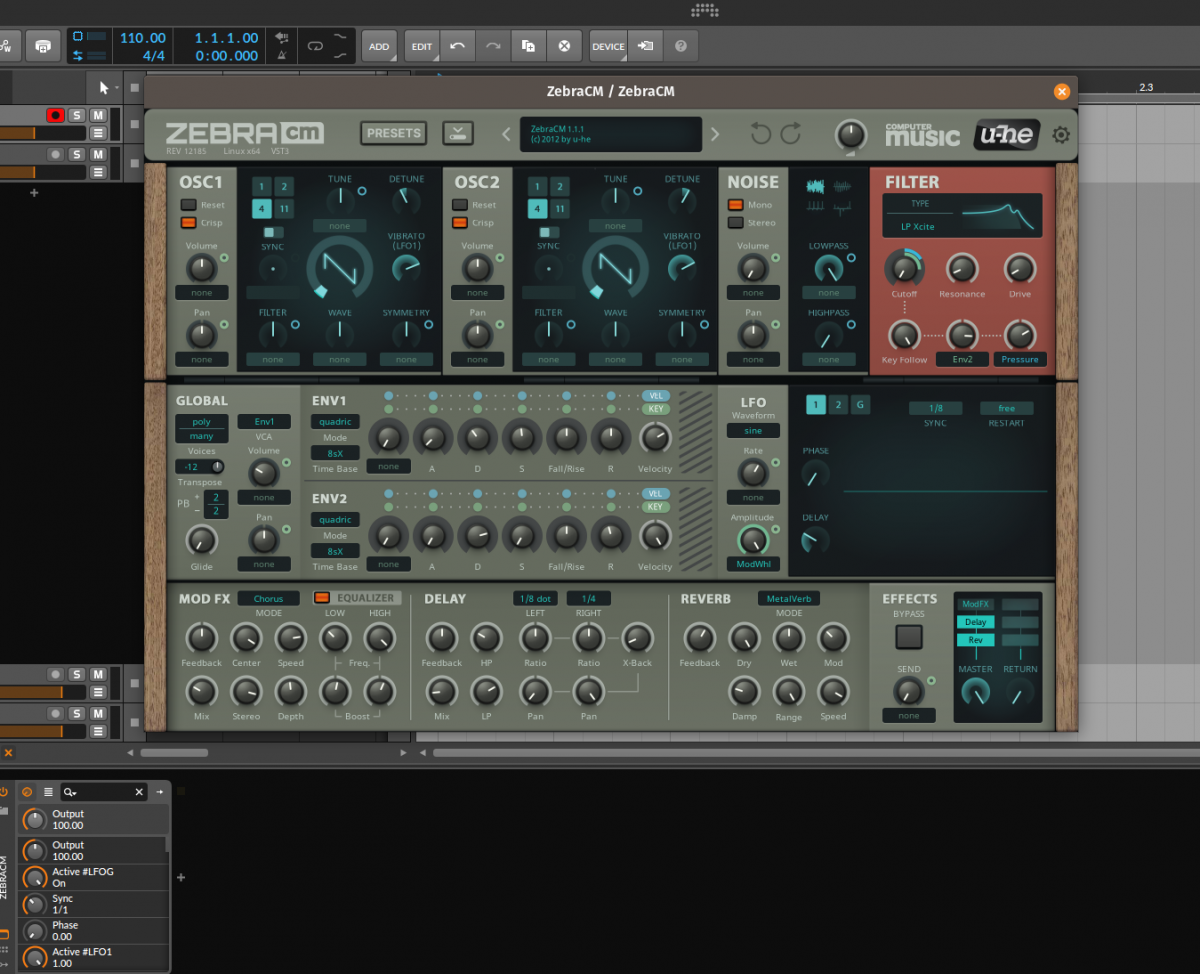This screenshot has height=974, width=1200.
Task: Switch to LFO tab 2
Action: [x=838, y=405]
